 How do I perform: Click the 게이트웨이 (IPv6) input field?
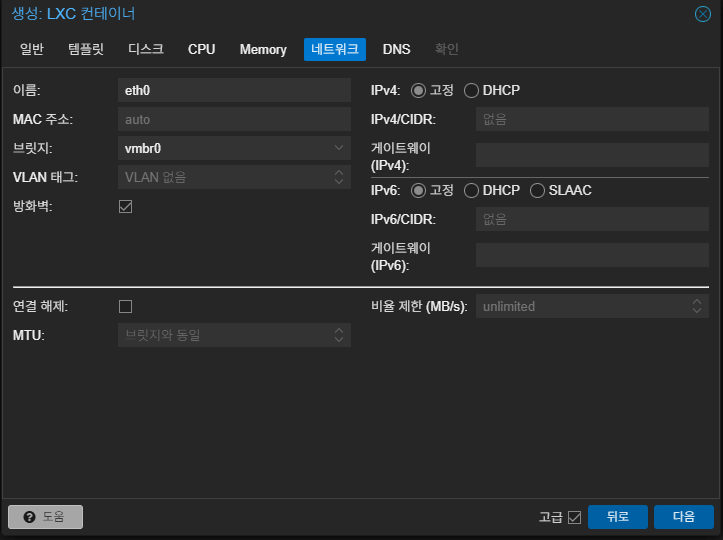coord(592,255)
